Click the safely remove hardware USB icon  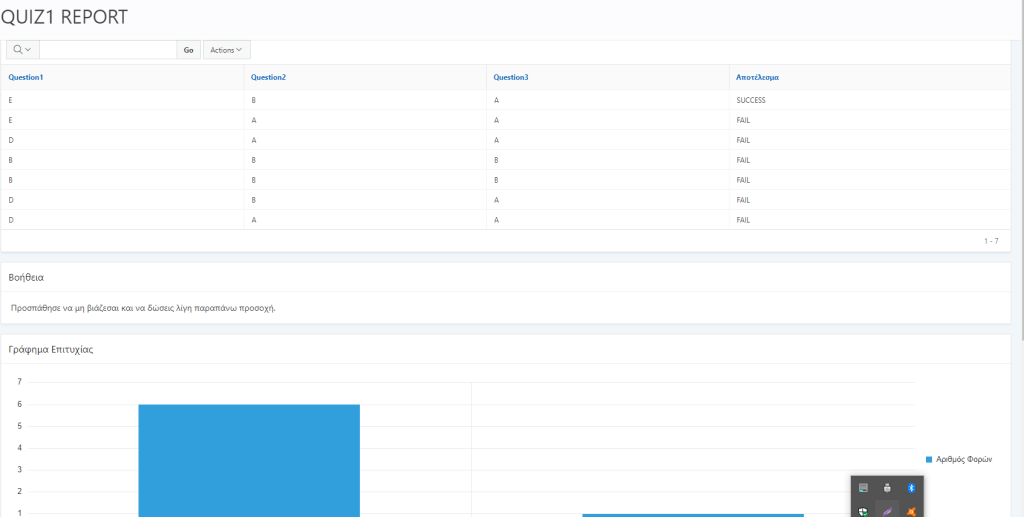pyautogui.click(x=887, y=488)
